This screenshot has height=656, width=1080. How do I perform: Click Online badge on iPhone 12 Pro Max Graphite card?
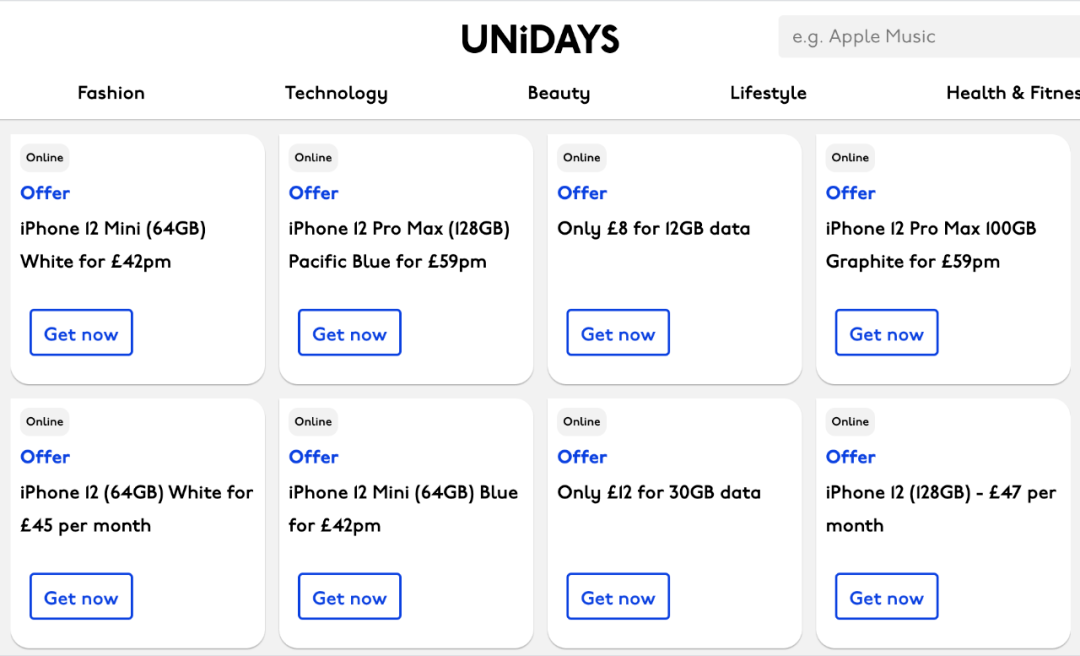850,157
